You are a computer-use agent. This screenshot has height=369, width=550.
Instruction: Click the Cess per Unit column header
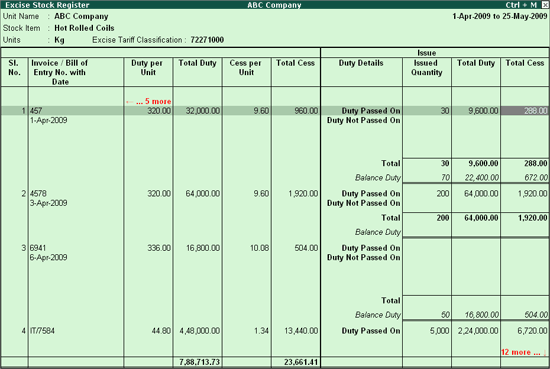[x=246, y=68]
